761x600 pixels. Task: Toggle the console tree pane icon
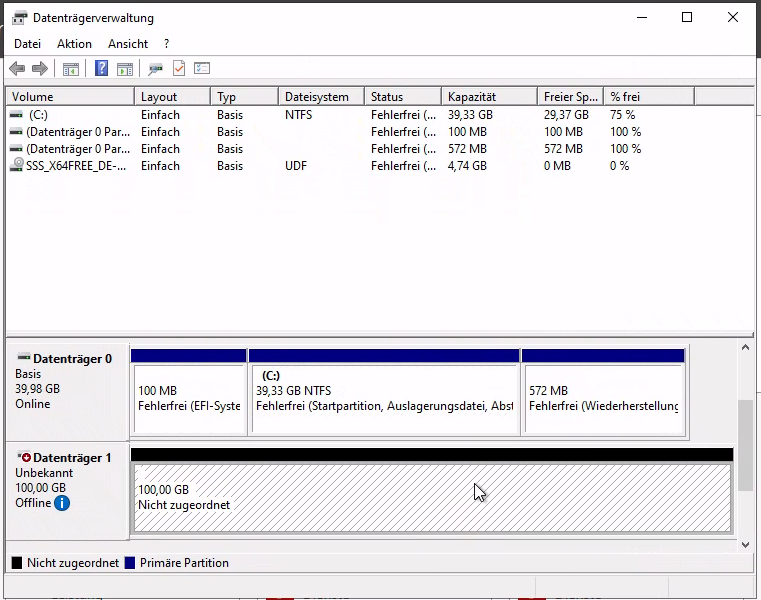point(71,69)
